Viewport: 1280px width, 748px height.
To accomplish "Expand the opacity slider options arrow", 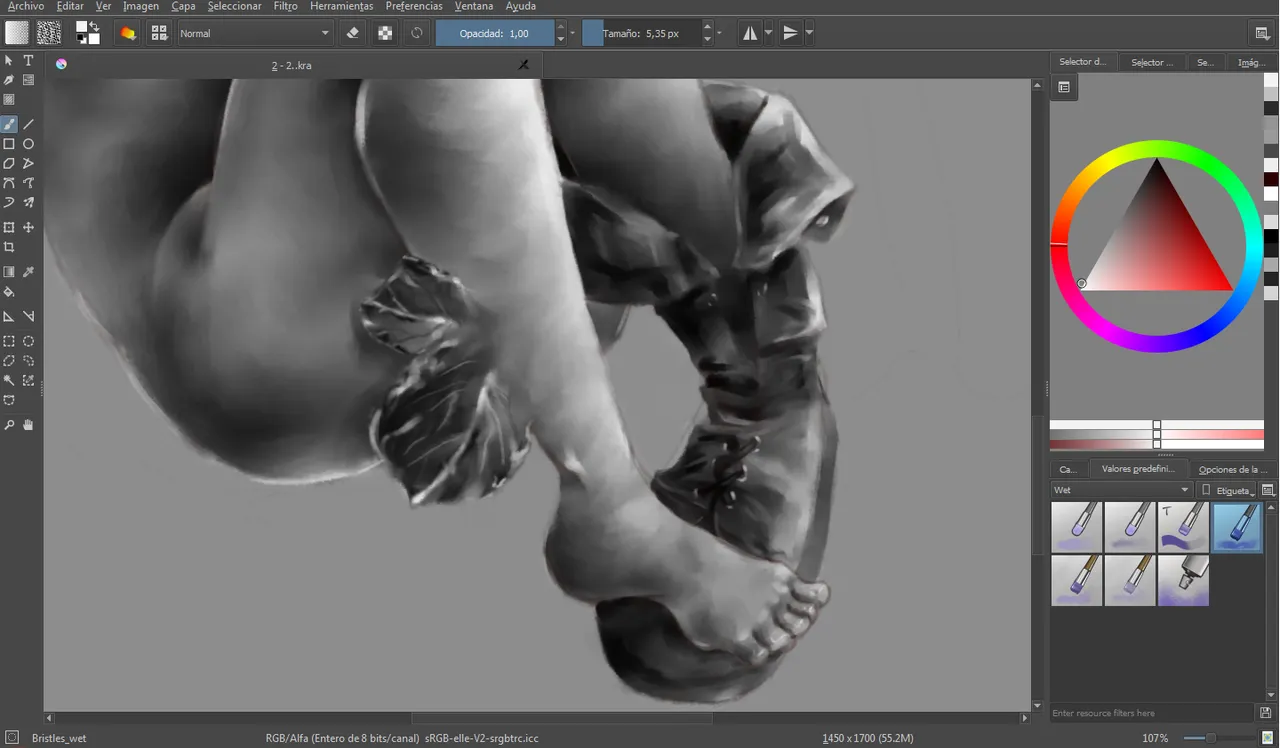I will (573, 33).
